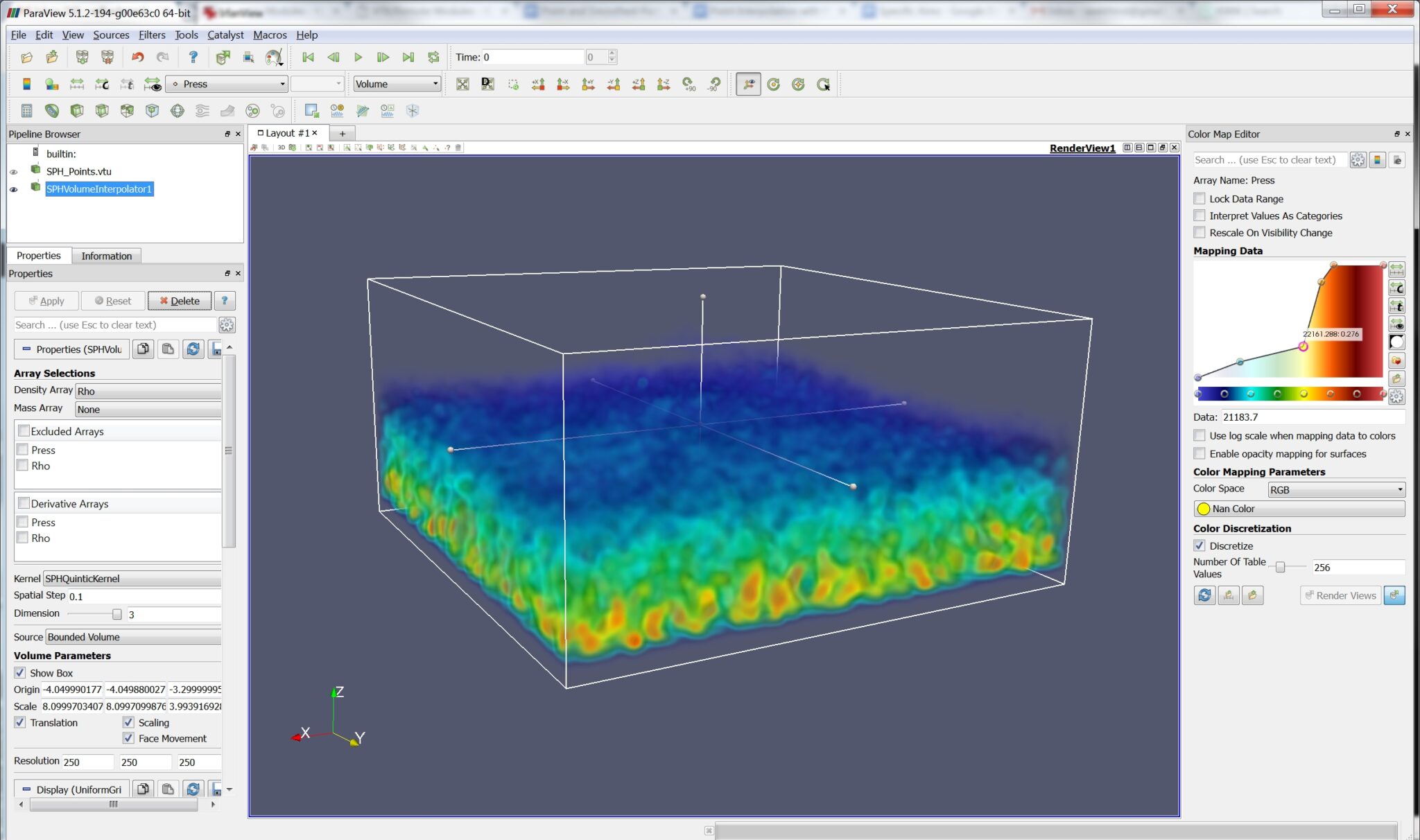Open the Edit Color Map palette icon
Viewport: 1420px width, 840px height.
(x=26, y=84)
